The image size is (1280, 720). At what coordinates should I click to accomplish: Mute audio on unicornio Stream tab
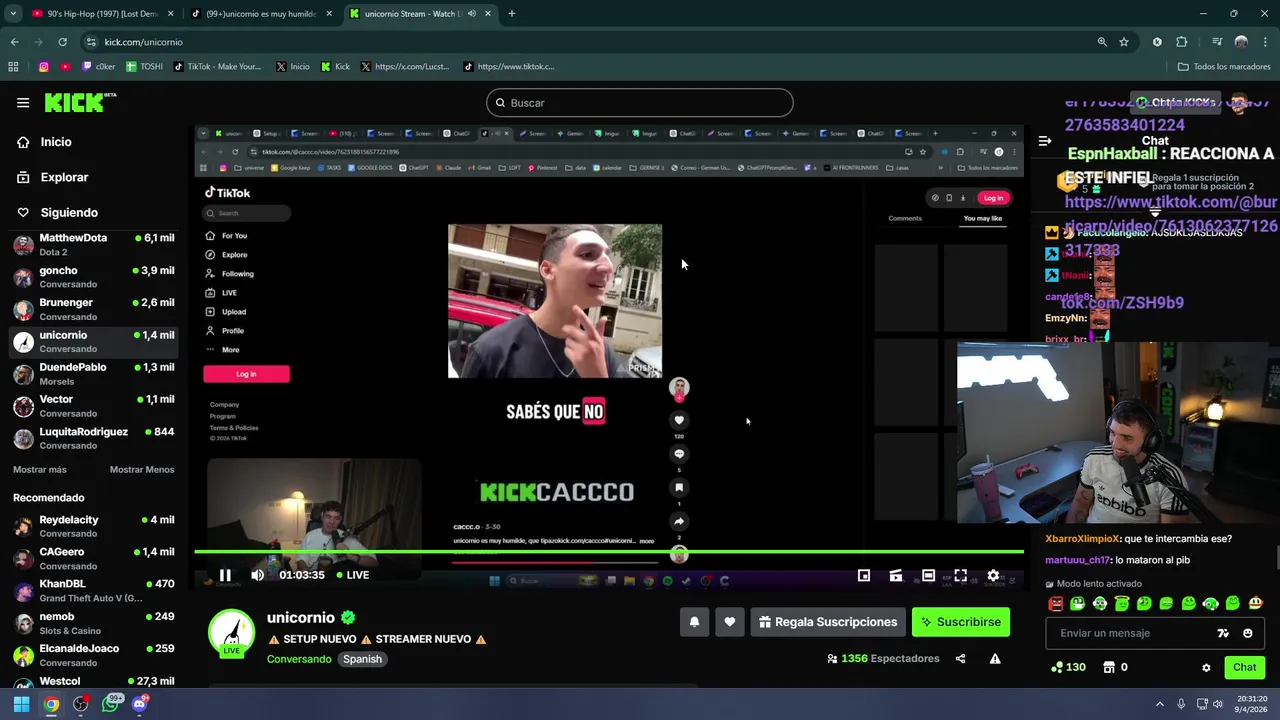[x=472, y=14]
